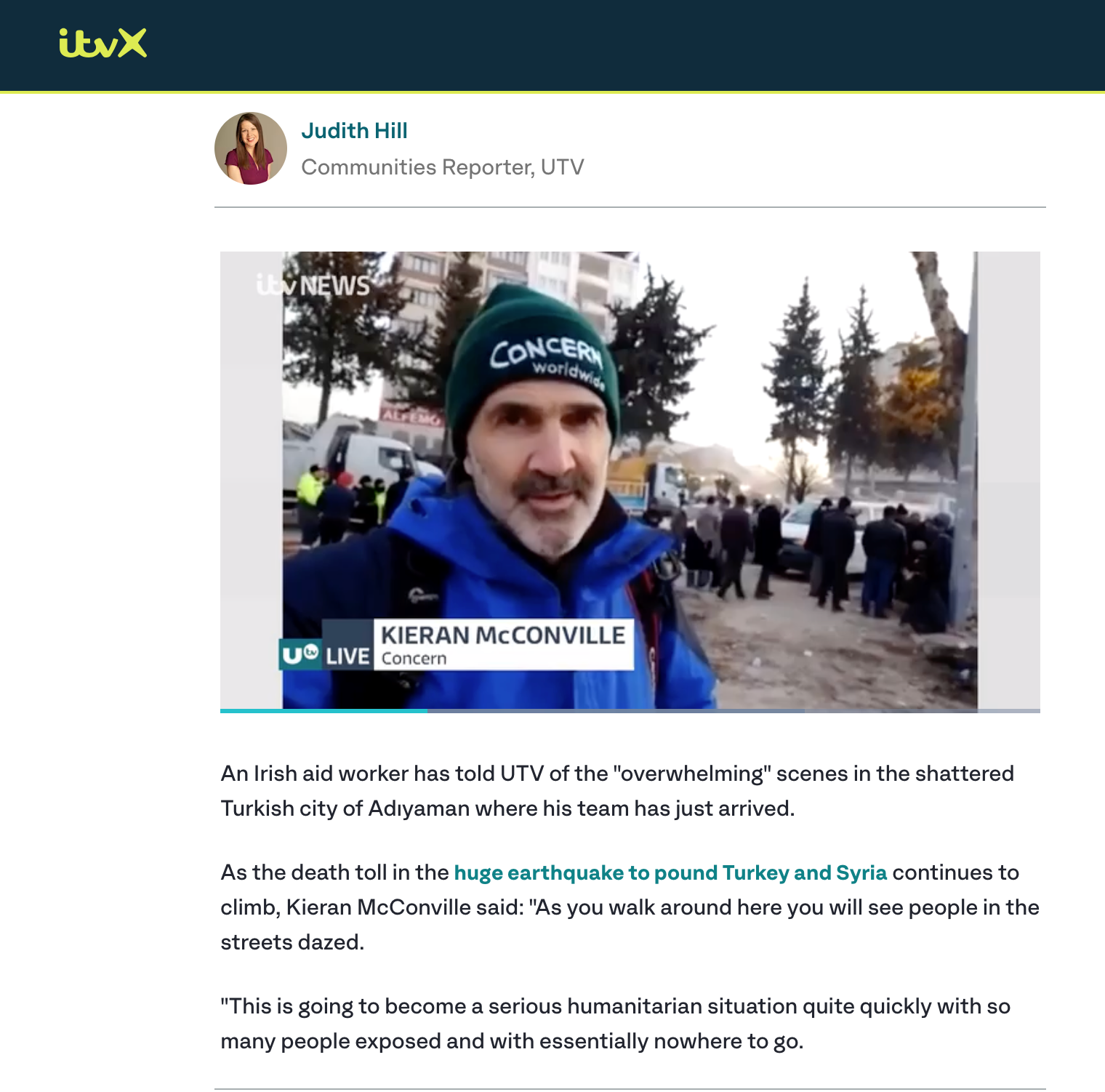
Task: Seek using the video progress bar's unplayed section
Action: [734, 711]
